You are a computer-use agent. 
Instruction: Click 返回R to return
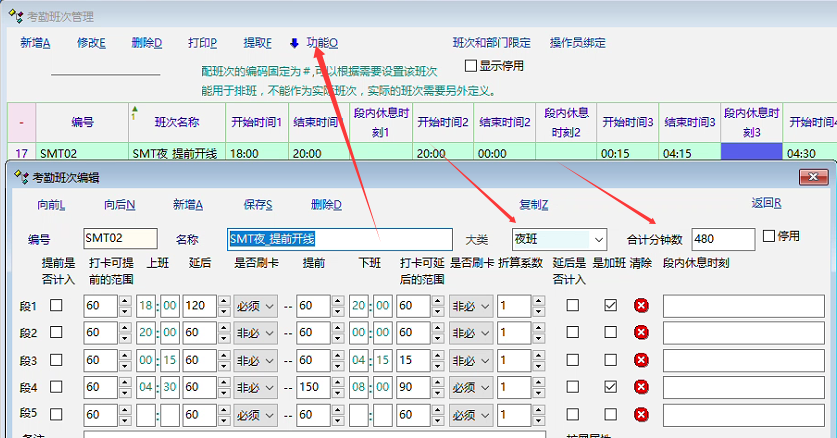pyautogui.click(x=767, y=203)
